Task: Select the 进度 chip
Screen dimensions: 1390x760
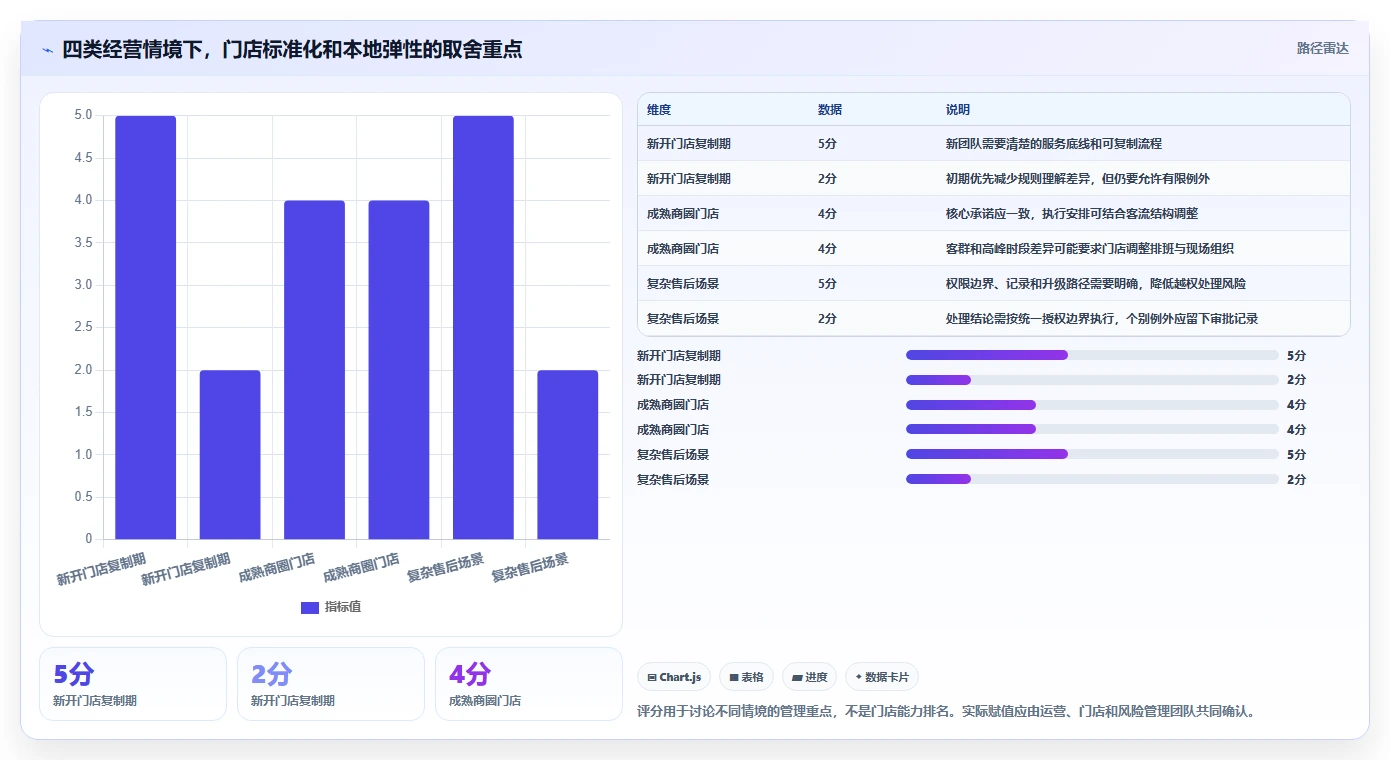Action: (x=810, y=677)
